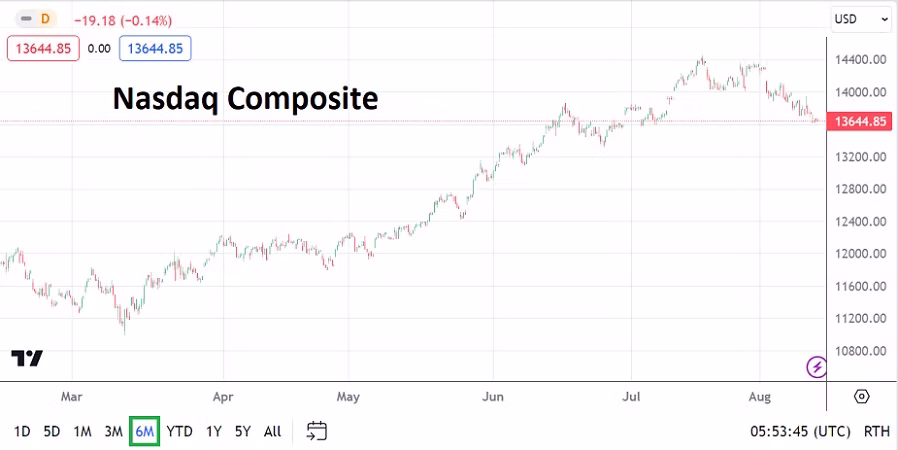Click the blue buy price 13644.85 button
Viewport: 898px width, 450px height.
(x=155, y=48)
